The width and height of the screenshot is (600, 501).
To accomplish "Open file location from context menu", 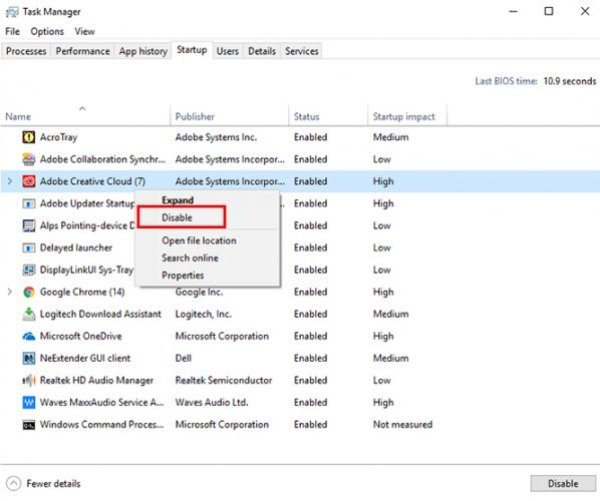I will click(x=199, y=241).
